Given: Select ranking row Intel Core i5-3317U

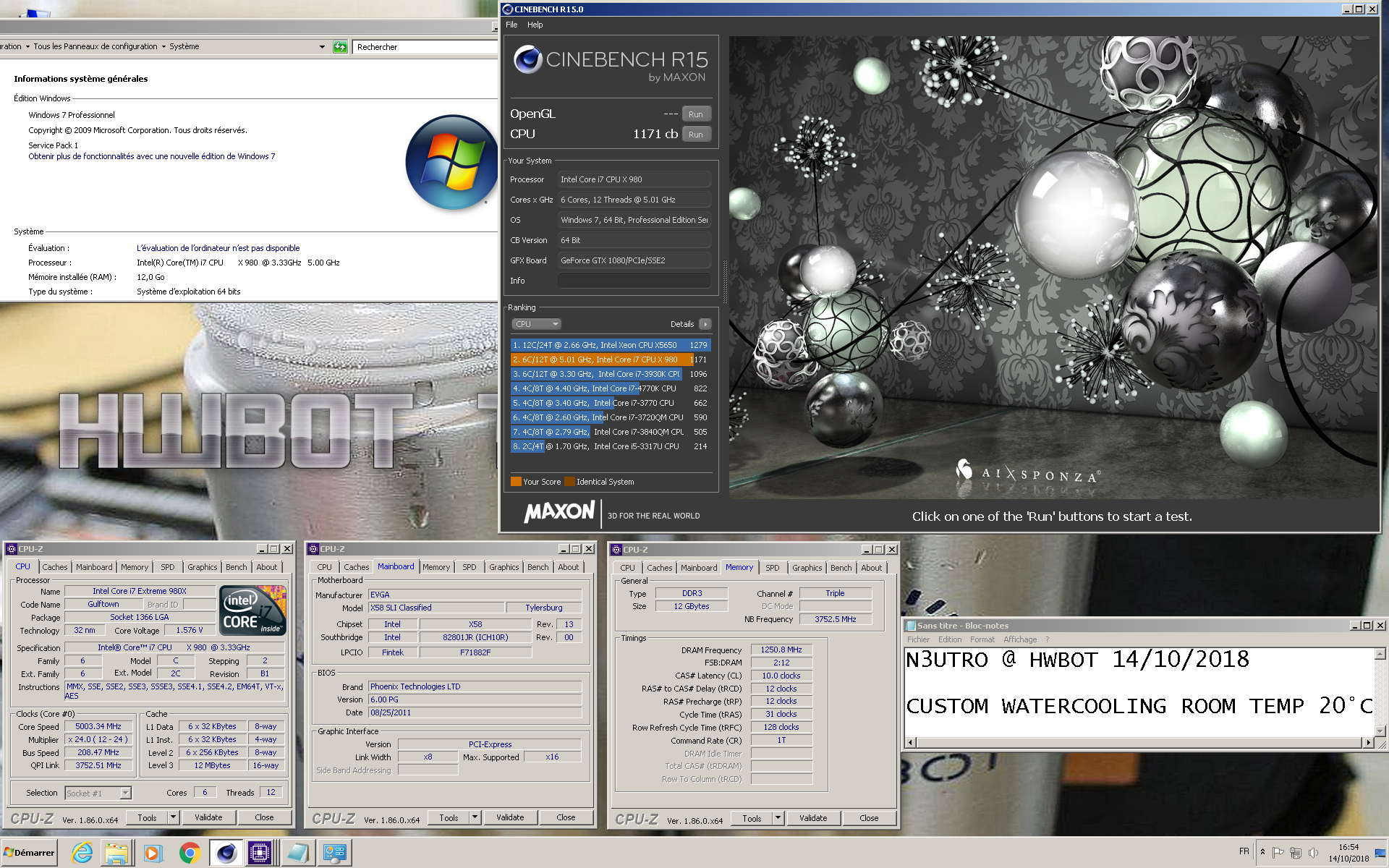Looking at the screenshot, I should [x=611, y=446].
